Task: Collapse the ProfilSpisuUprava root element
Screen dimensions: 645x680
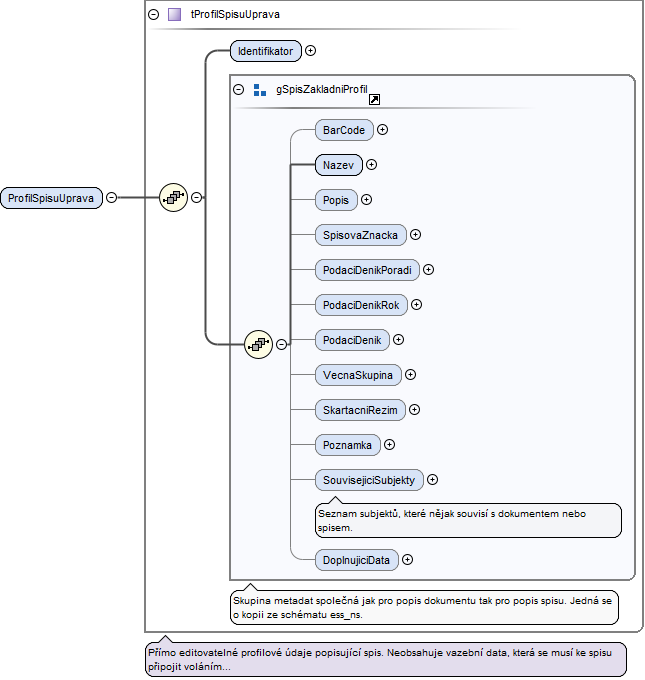Action: click(111, 198)
